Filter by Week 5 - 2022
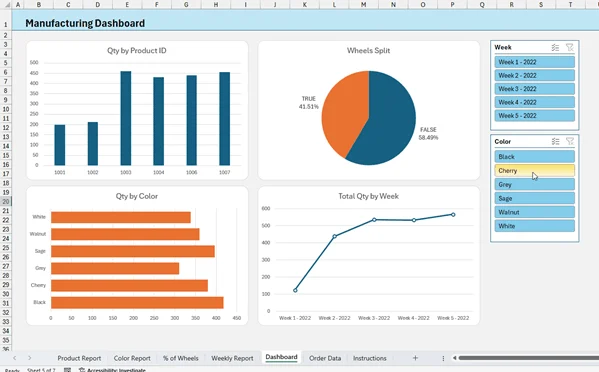The image size is (599, 372). [534, 115]
